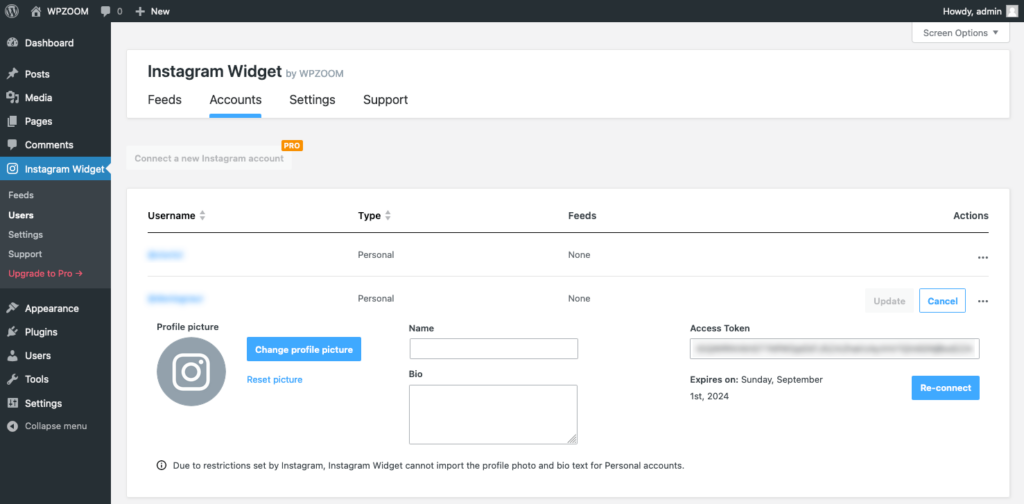Viewport: 1024px width, 504px height.
Task: Click the Instagram Widget camera icon in sidebar
Action: coord(12,169)
